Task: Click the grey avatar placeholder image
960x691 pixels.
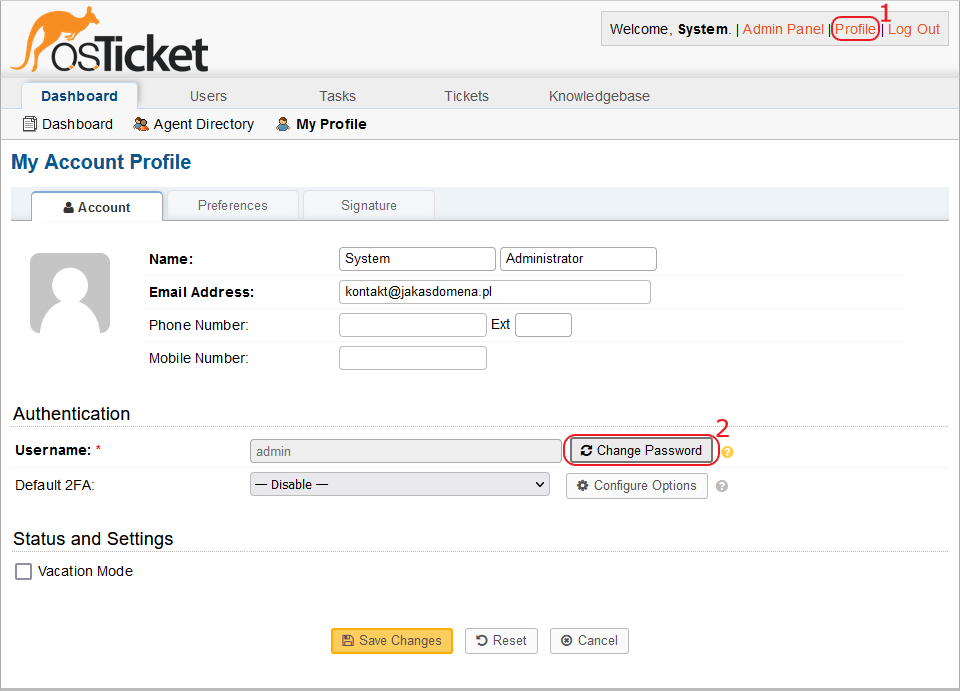Action: click(x=70, y=293)
